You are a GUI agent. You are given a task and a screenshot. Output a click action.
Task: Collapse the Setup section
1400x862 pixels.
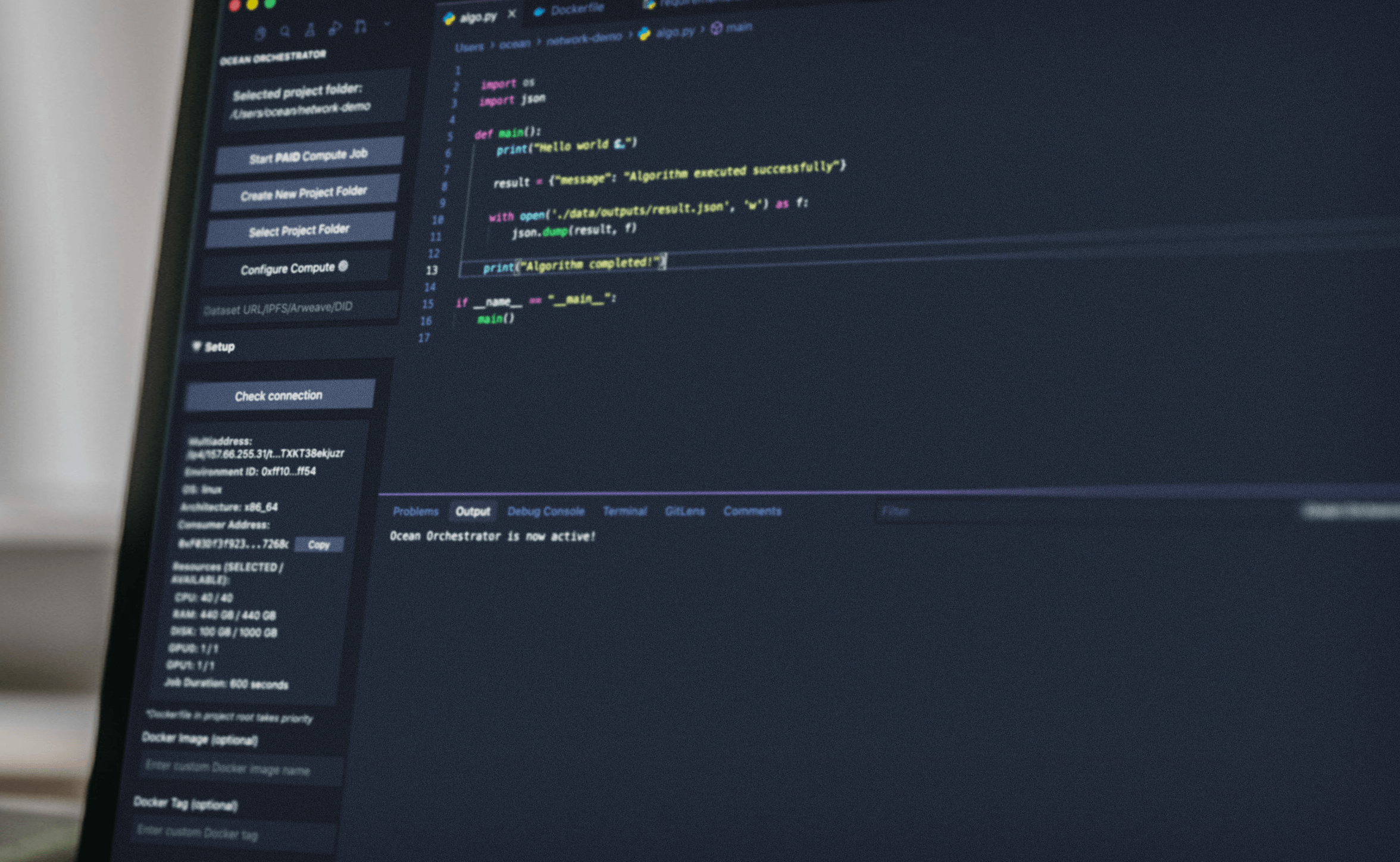pyautogui.click(x=196, y=346)
